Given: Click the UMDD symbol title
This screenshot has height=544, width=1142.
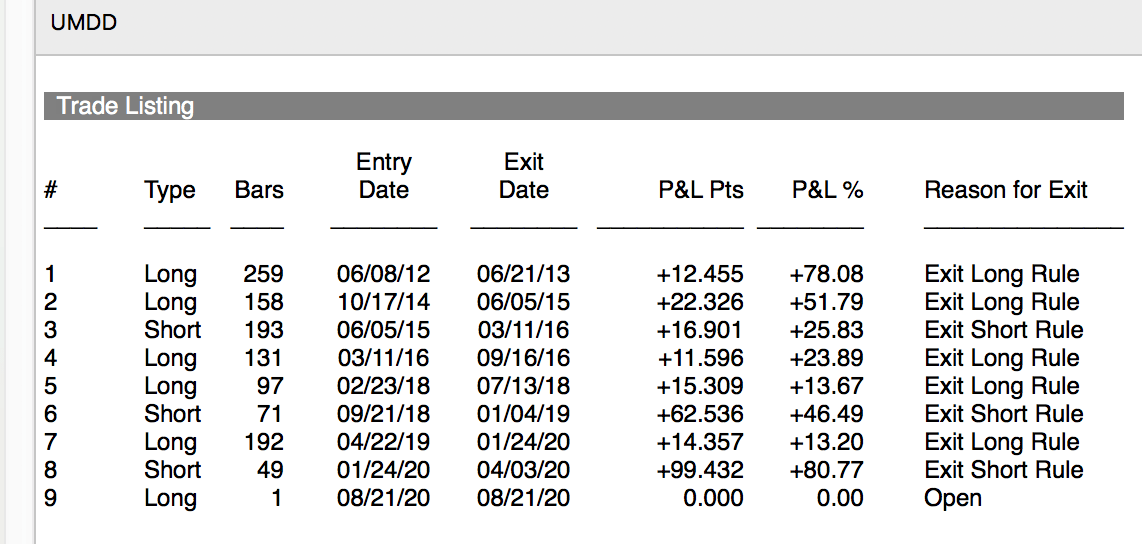Looking at the screenshot, I should click(83, 22).
